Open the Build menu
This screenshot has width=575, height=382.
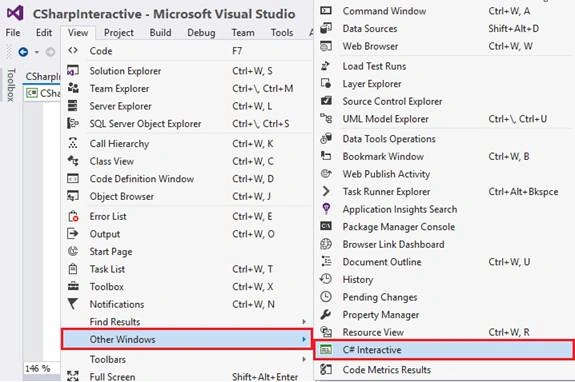160,33
